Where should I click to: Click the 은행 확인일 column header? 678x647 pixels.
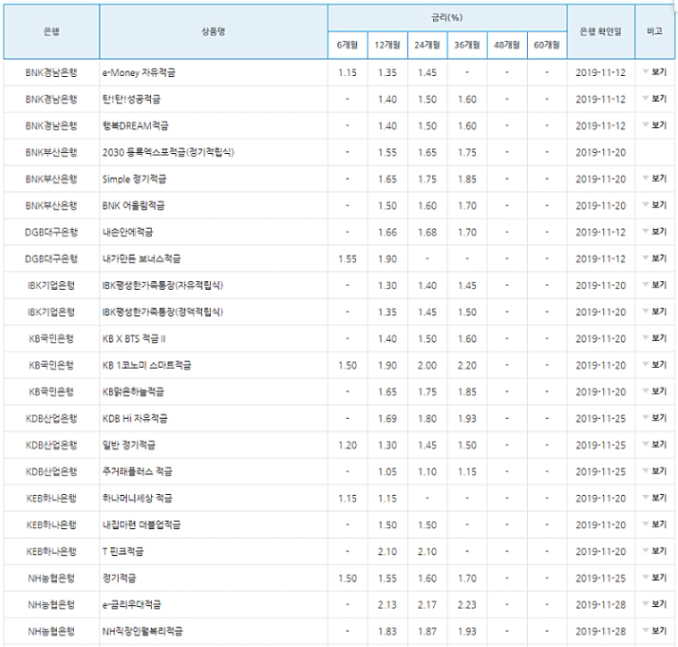pyautogui.click(x=601, y=32)
